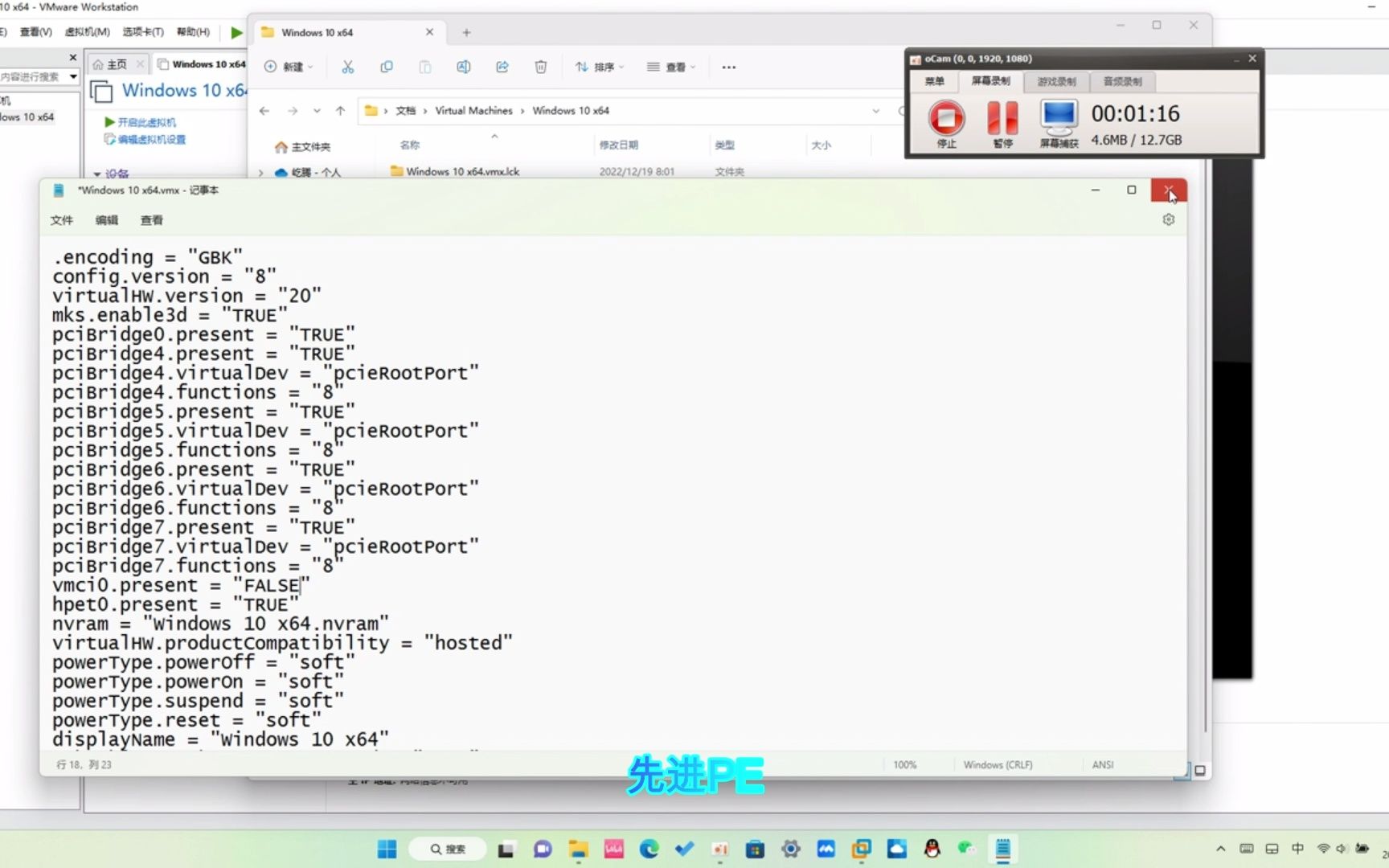
Task: Click ANSI encoding in Notepad status bar
Action: (1103, 765)
